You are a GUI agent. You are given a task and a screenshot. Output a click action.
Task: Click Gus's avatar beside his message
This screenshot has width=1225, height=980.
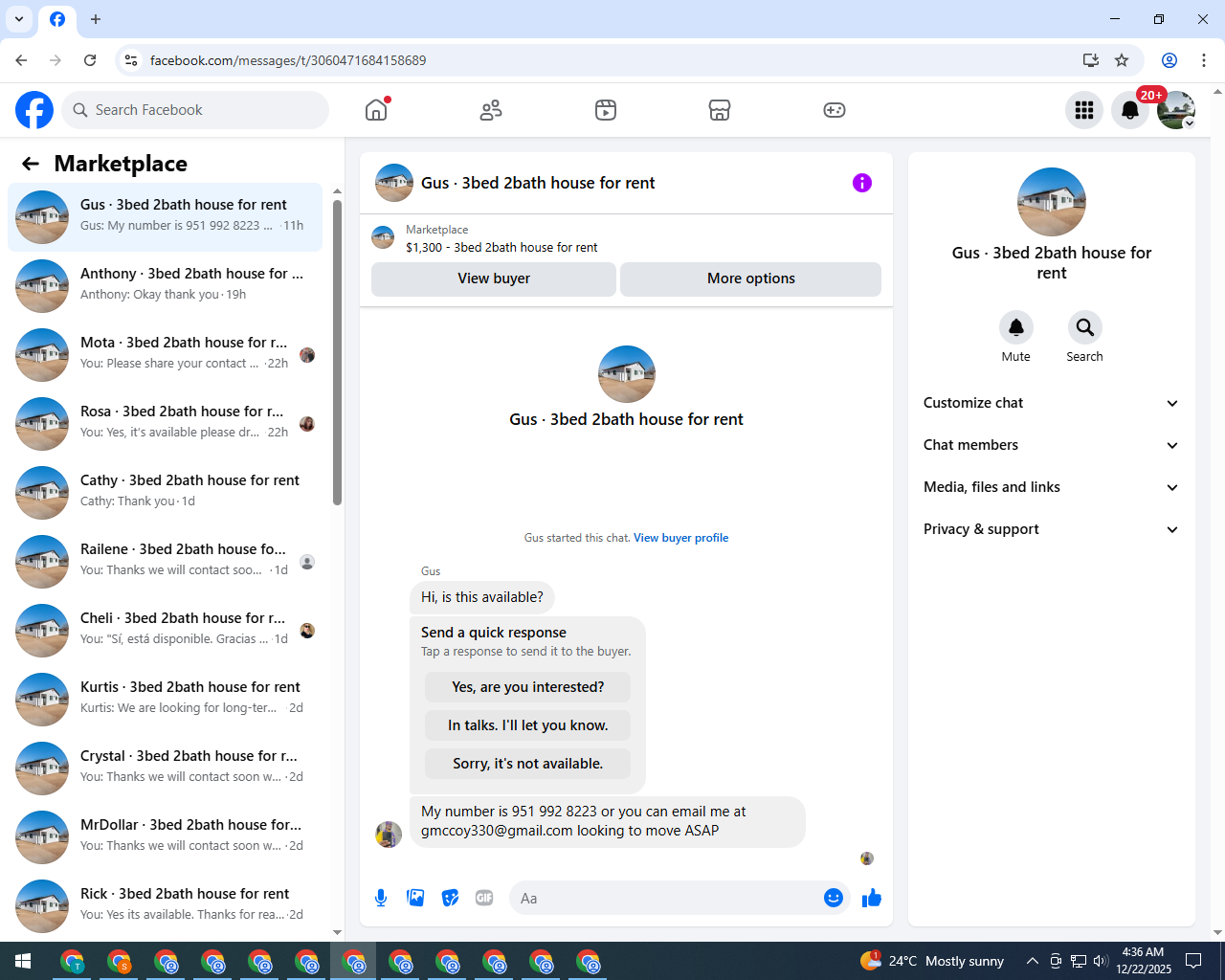point(389,835)
